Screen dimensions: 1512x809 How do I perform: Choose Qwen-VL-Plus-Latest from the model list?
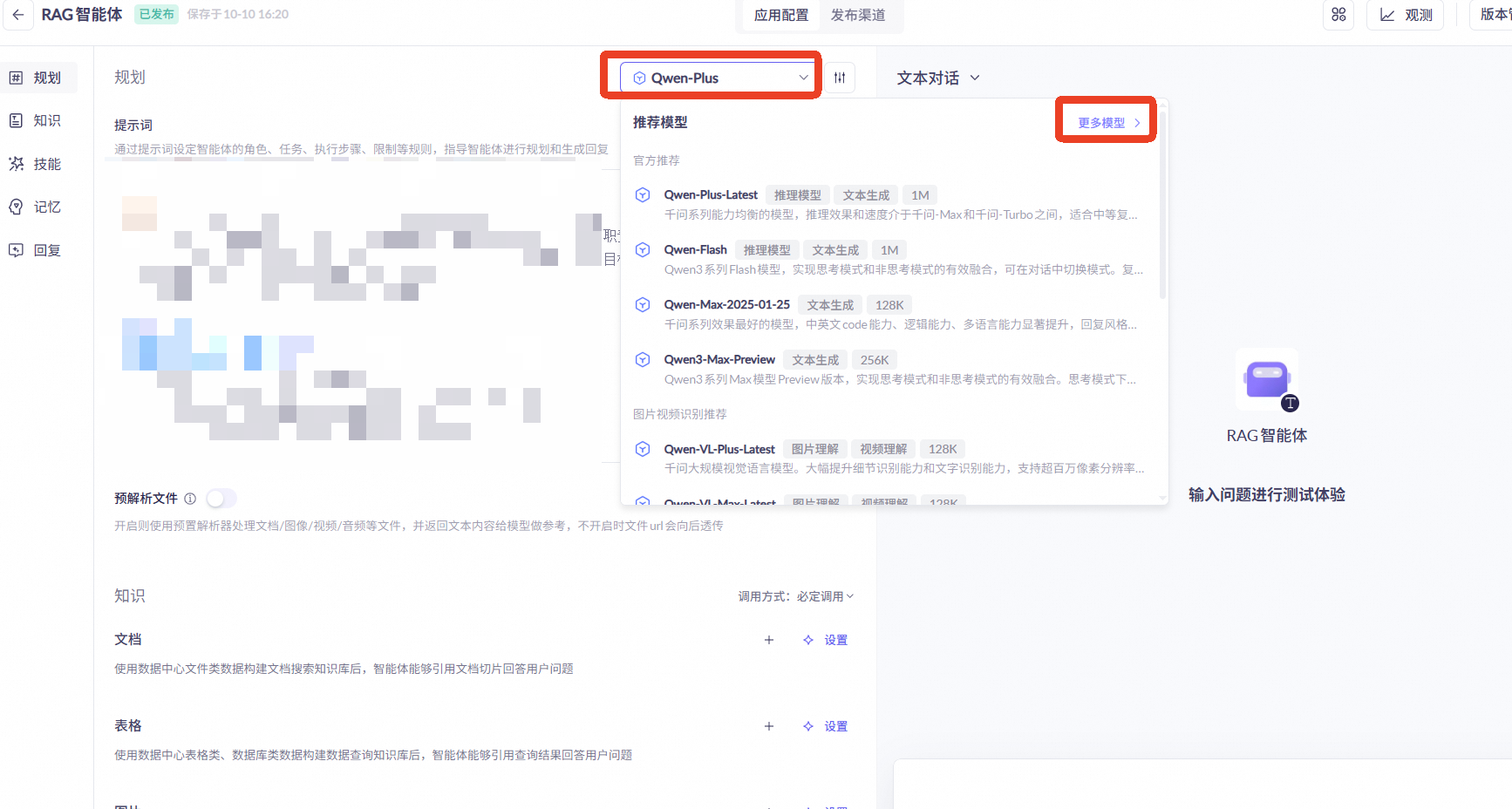[890, 458]
